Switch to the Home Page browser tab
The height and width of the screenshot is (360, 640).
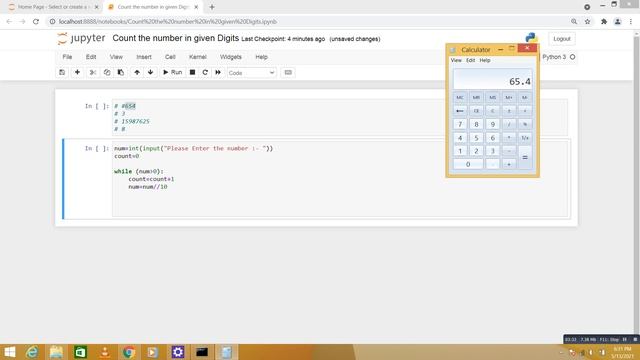[x=52, y=7]
